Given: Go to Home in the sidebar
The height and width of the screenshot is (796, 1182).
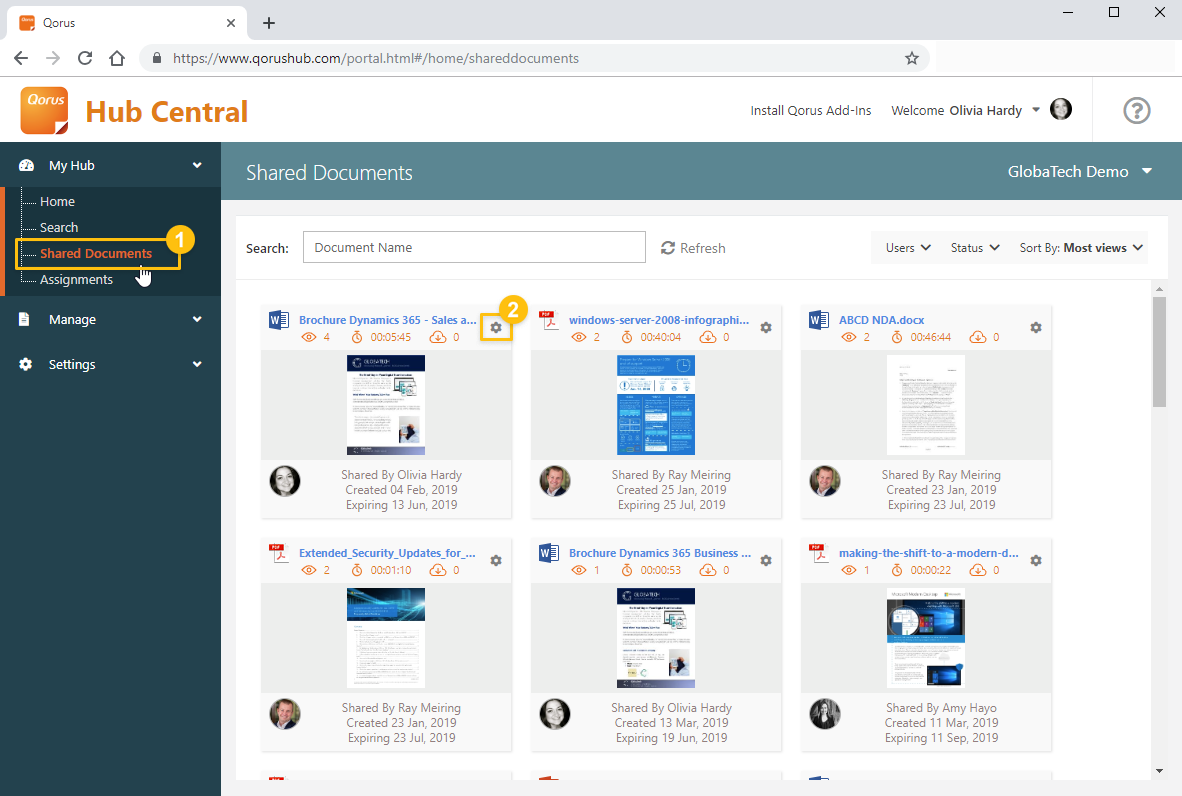Looking at the screenshot, I should coord(57,201).
